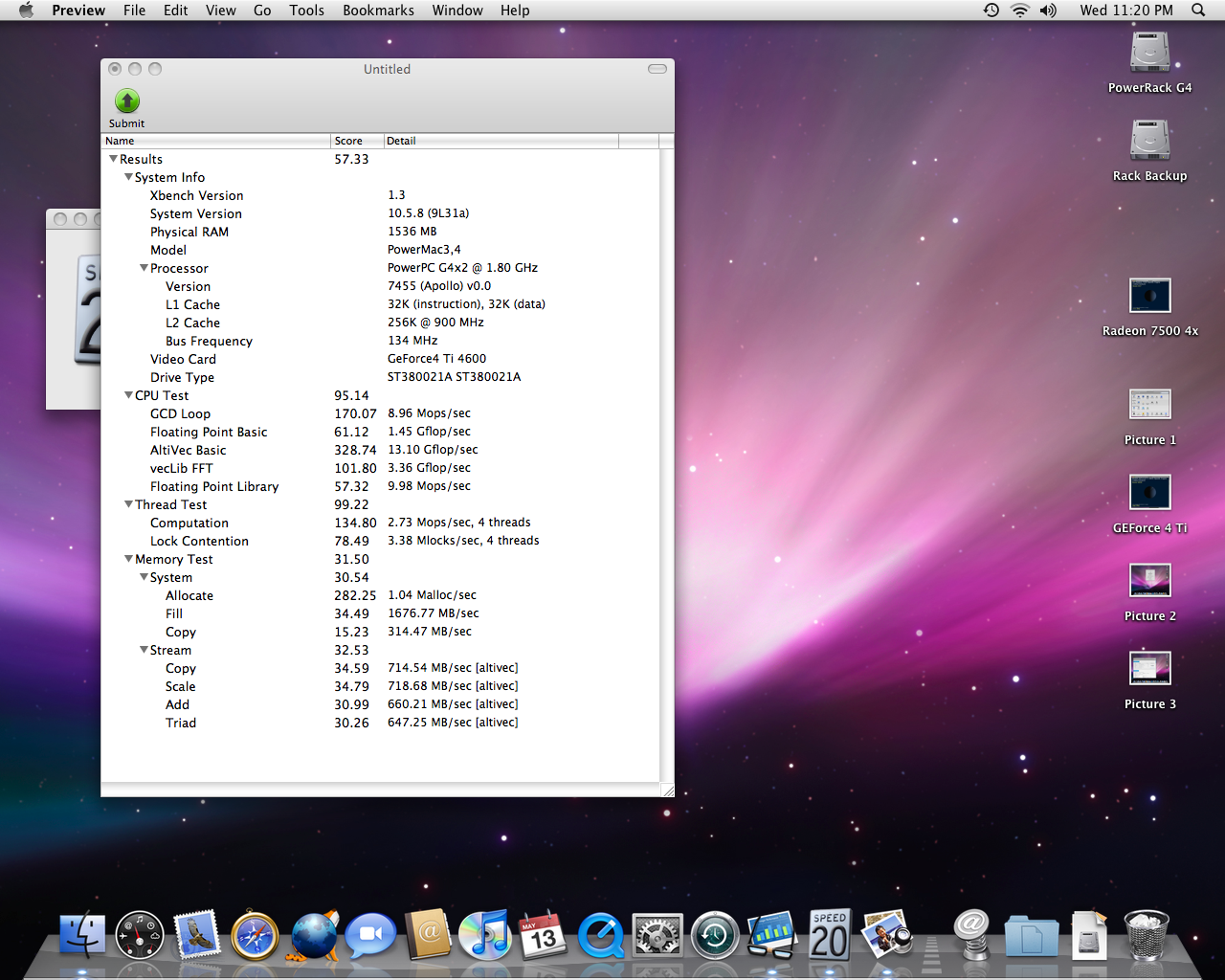Launch Safari compass icon in dock

pos(255,936)
